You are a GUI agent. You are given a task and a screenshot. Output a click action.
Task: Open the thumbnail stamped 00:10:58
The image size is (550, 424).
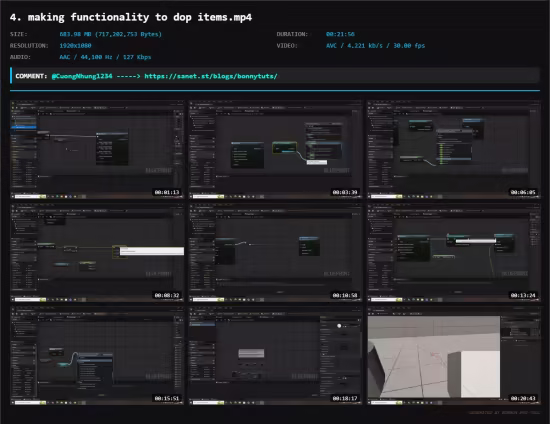coord(275,253)
